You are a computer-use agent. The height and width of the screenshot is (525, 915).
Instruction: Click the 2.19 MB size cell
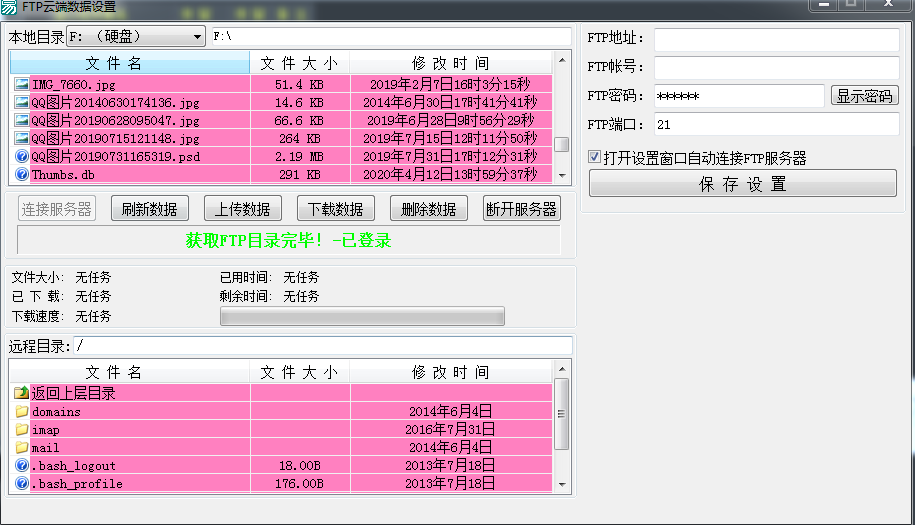299,156
